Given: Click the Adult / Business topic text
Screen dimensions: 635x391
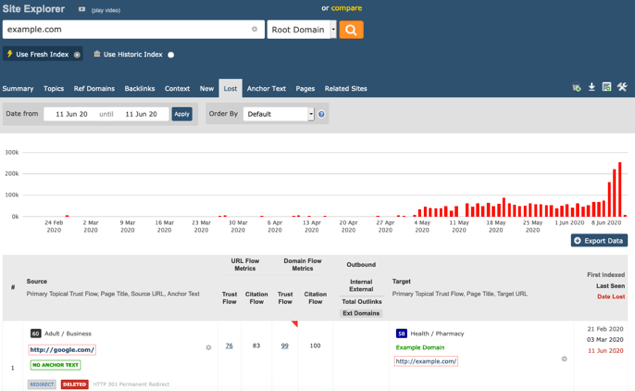Looking at the screenshot, I should (68, 333).
